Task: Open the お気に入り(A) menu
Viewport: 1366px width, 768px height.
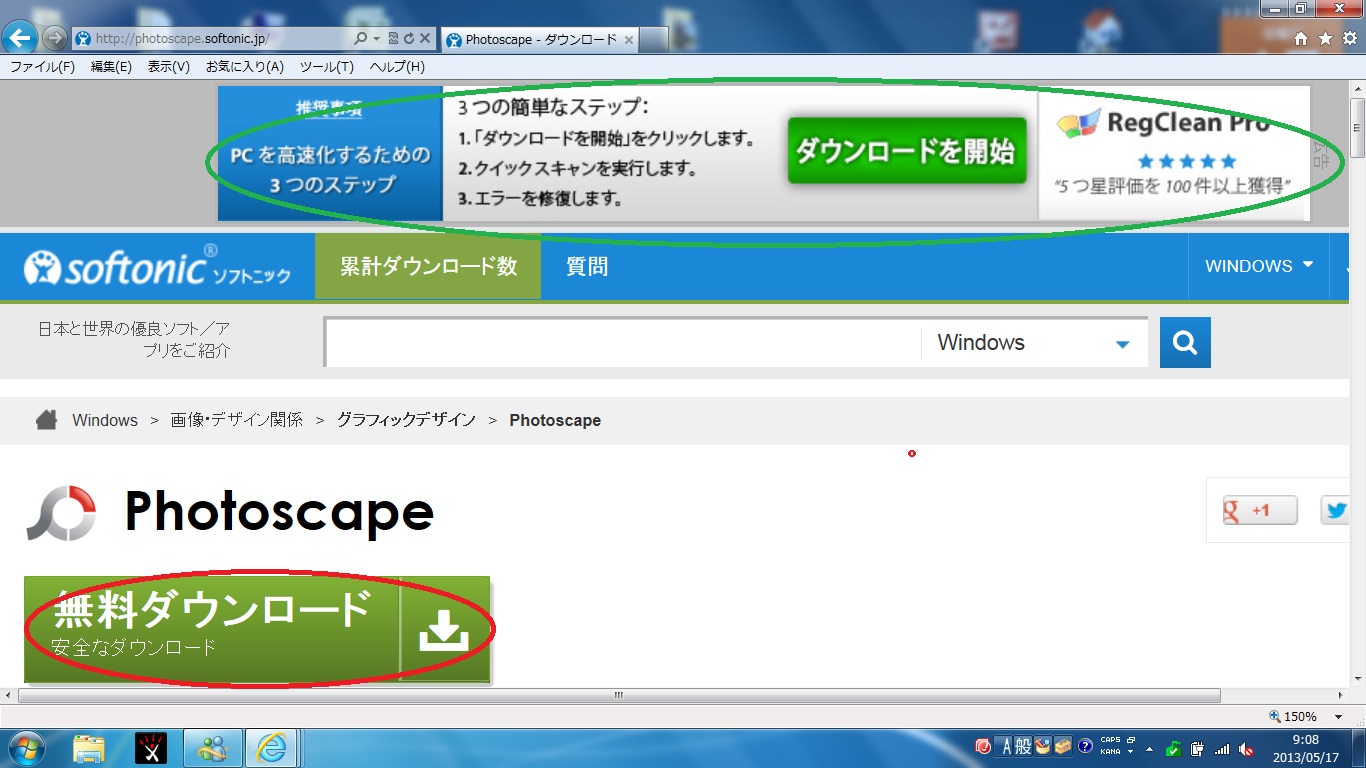Action: pyautogui.click(x=245, y=67)
